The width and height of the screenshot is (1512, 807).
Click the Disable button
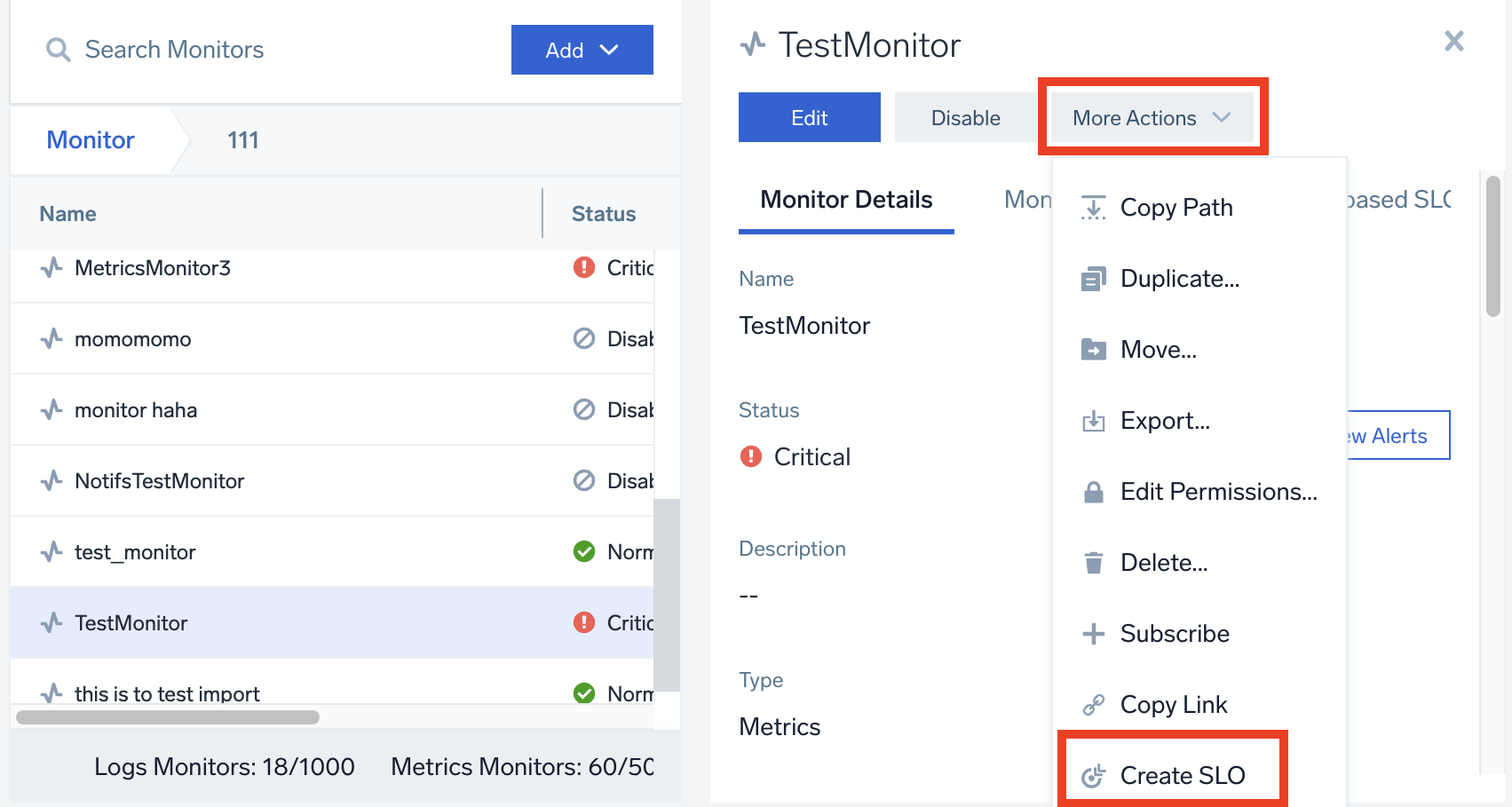(x=966, y=116)
